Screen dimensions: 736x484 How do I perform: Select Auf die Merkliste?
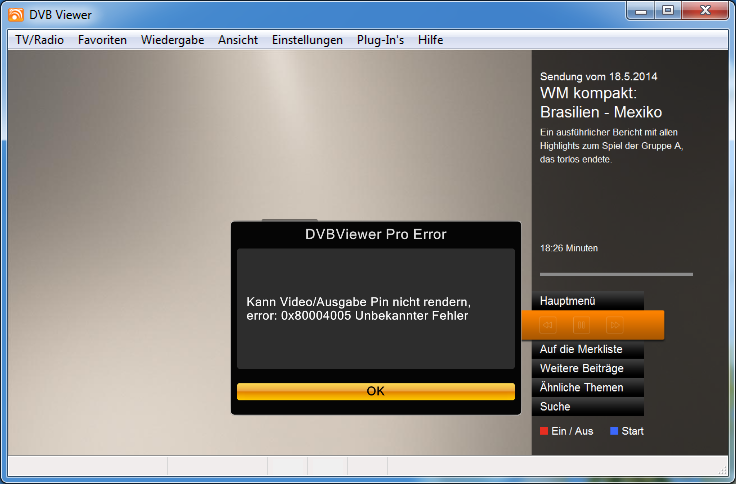click(588, 349)
